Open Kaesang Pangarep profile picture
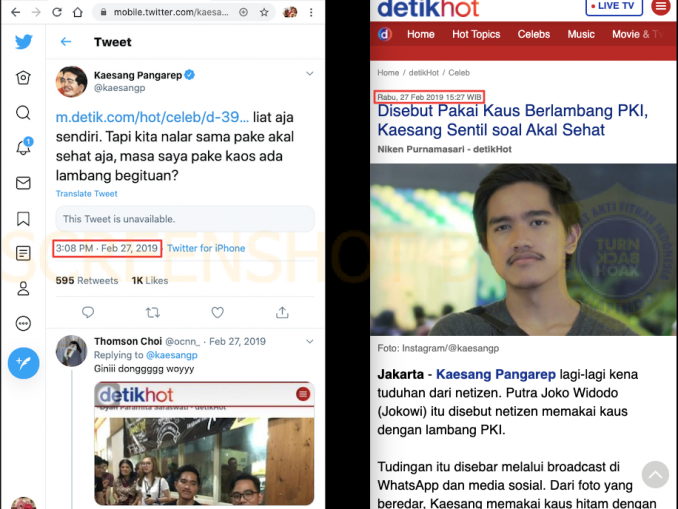Screen dimensions: 678x509 click(71, 81)
